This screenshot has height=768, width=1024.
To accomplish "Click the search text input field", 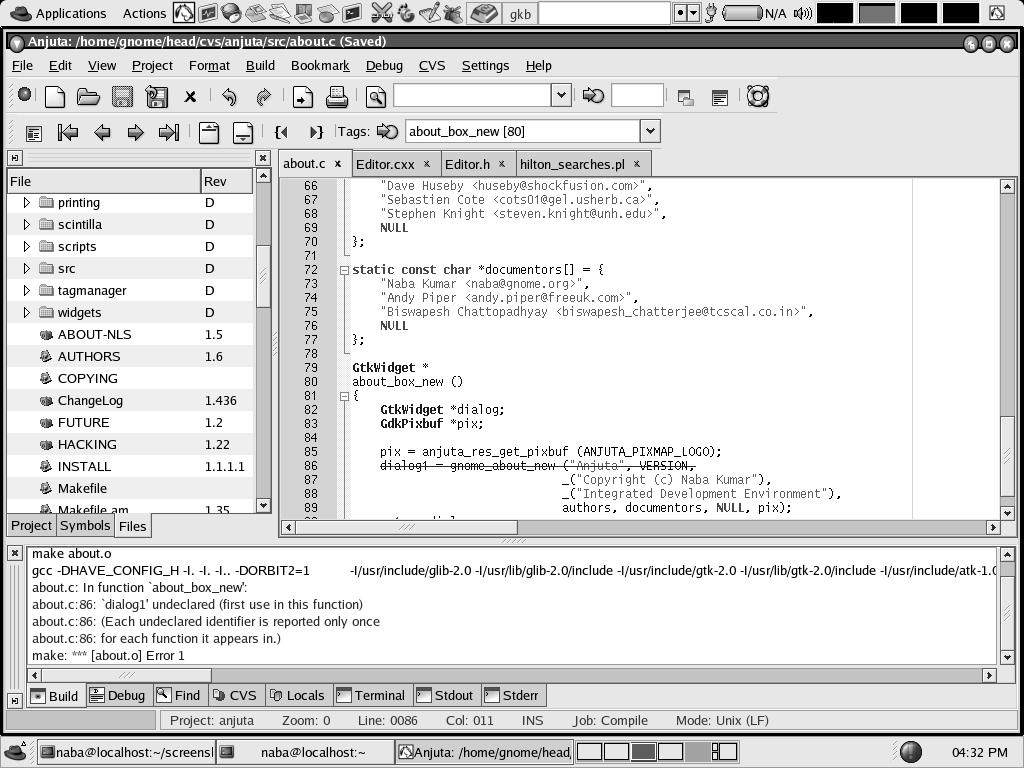I will click(x=472, y=95).
